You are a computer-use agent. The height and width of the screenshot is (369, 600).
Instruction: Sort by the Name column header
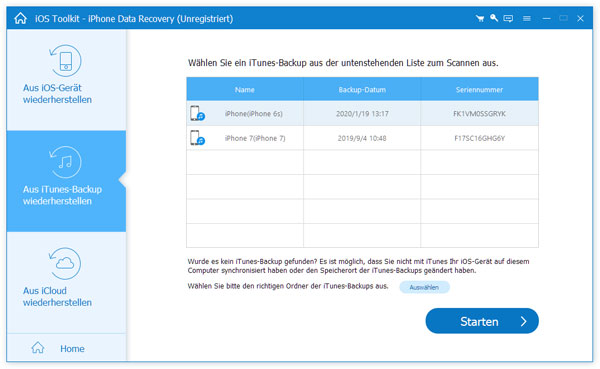pyautogui.click(x=245, y=90)
